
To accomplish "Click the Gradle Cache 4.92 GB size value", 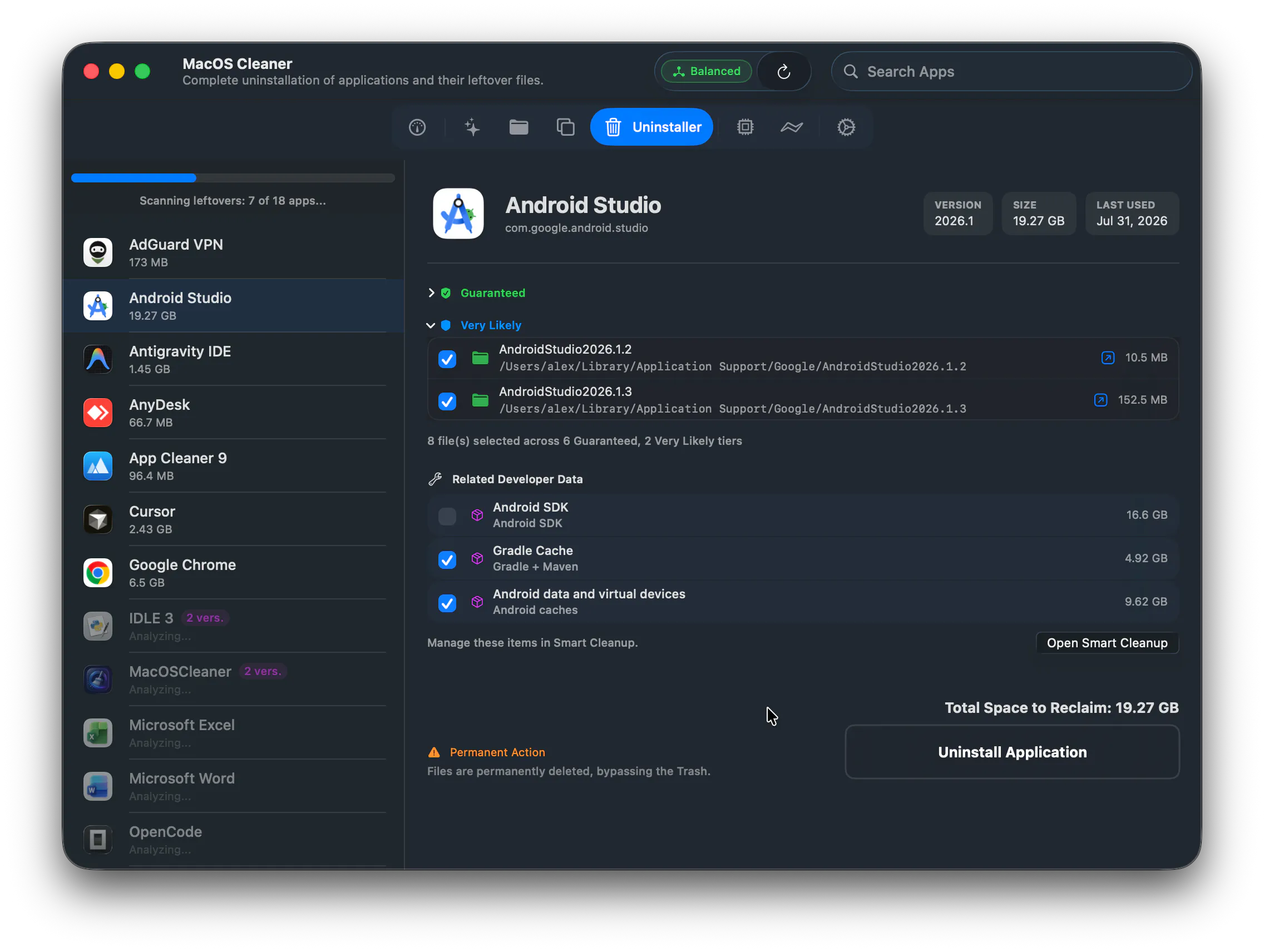I will (x=1145, y=558).
